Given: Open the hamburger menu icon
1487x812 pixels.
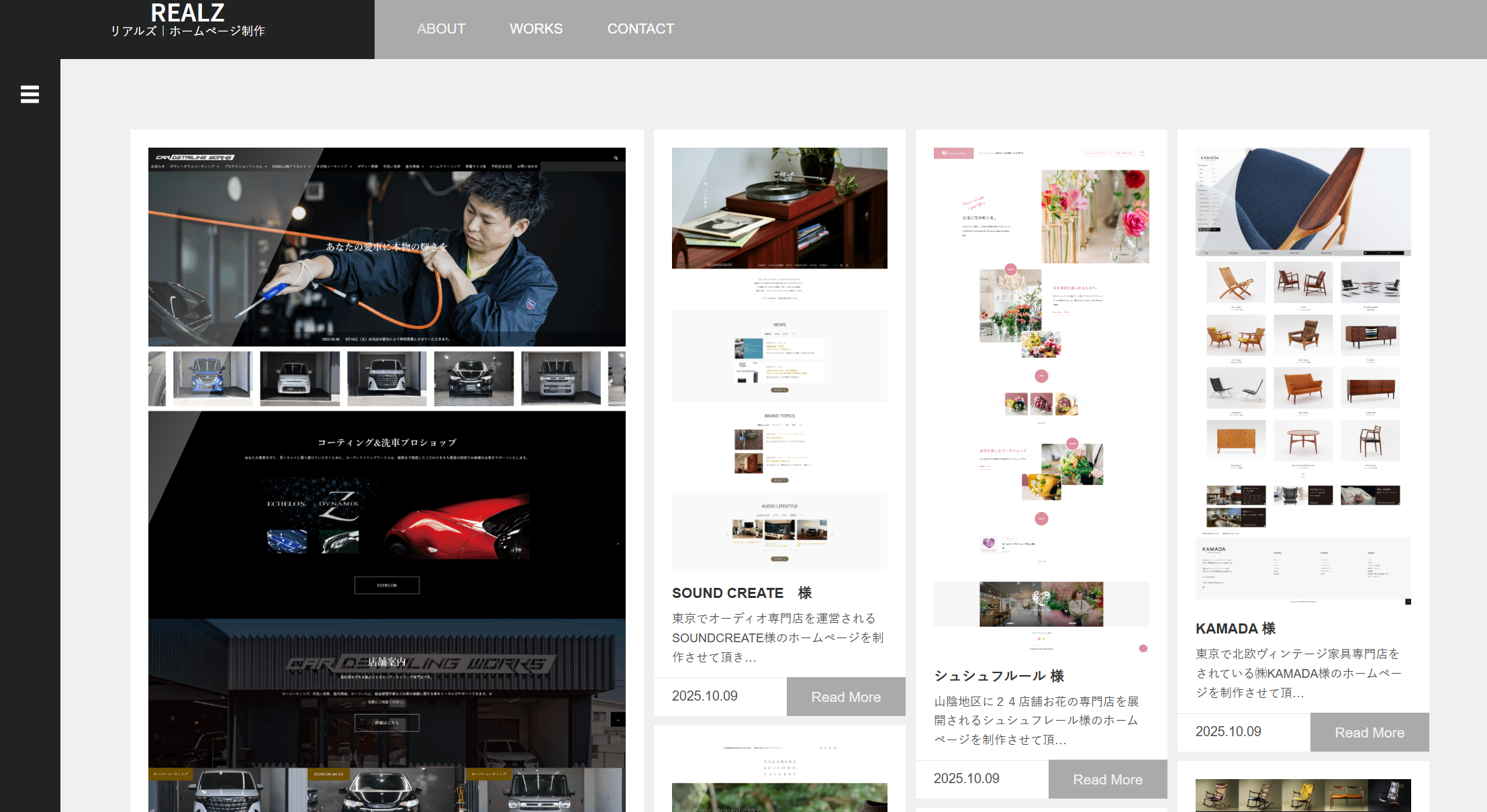Looking at the screenshot, I should (x=30, y=95).
